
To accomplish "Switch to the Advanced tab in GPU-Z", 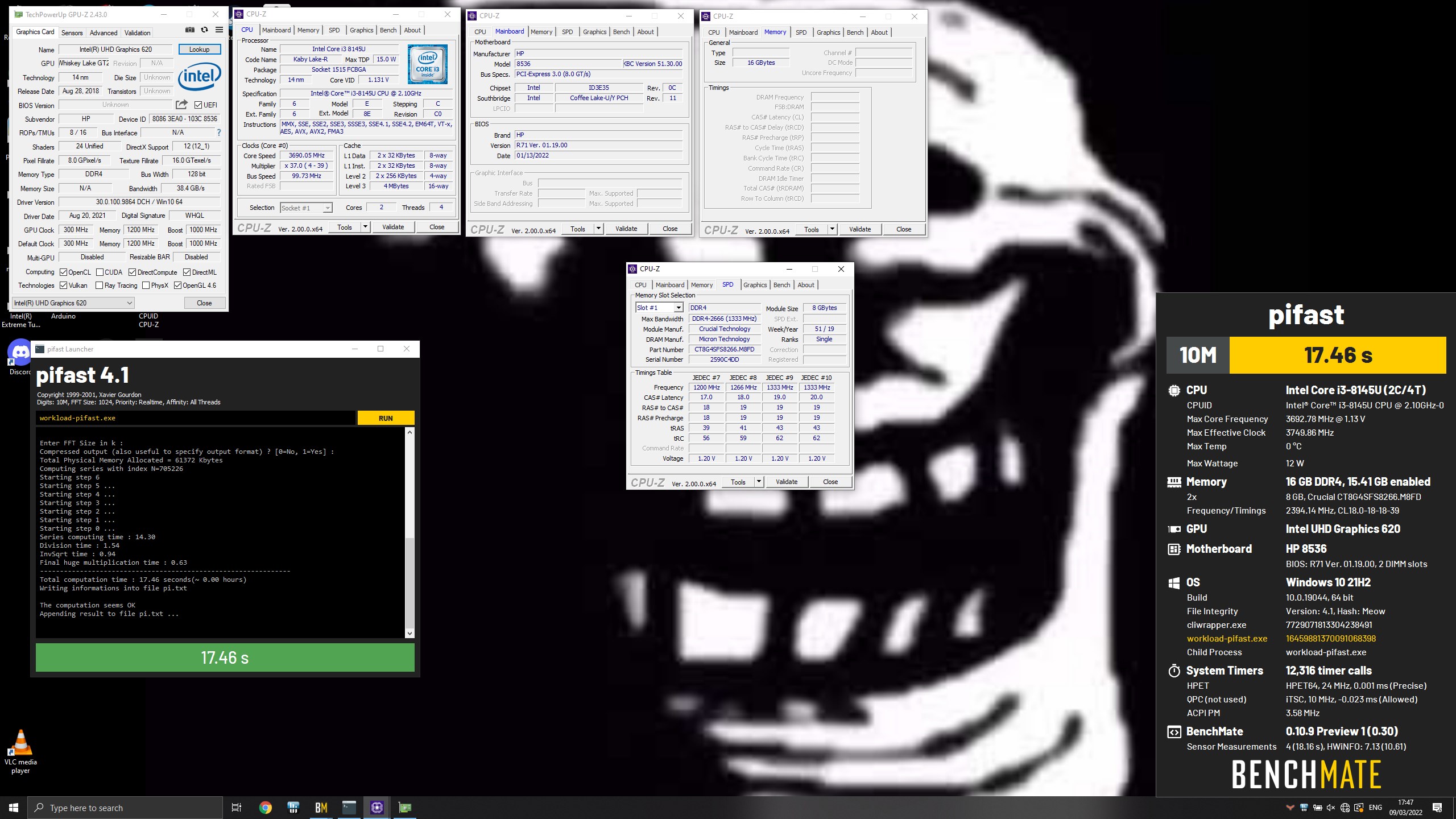I will [104, 32].
